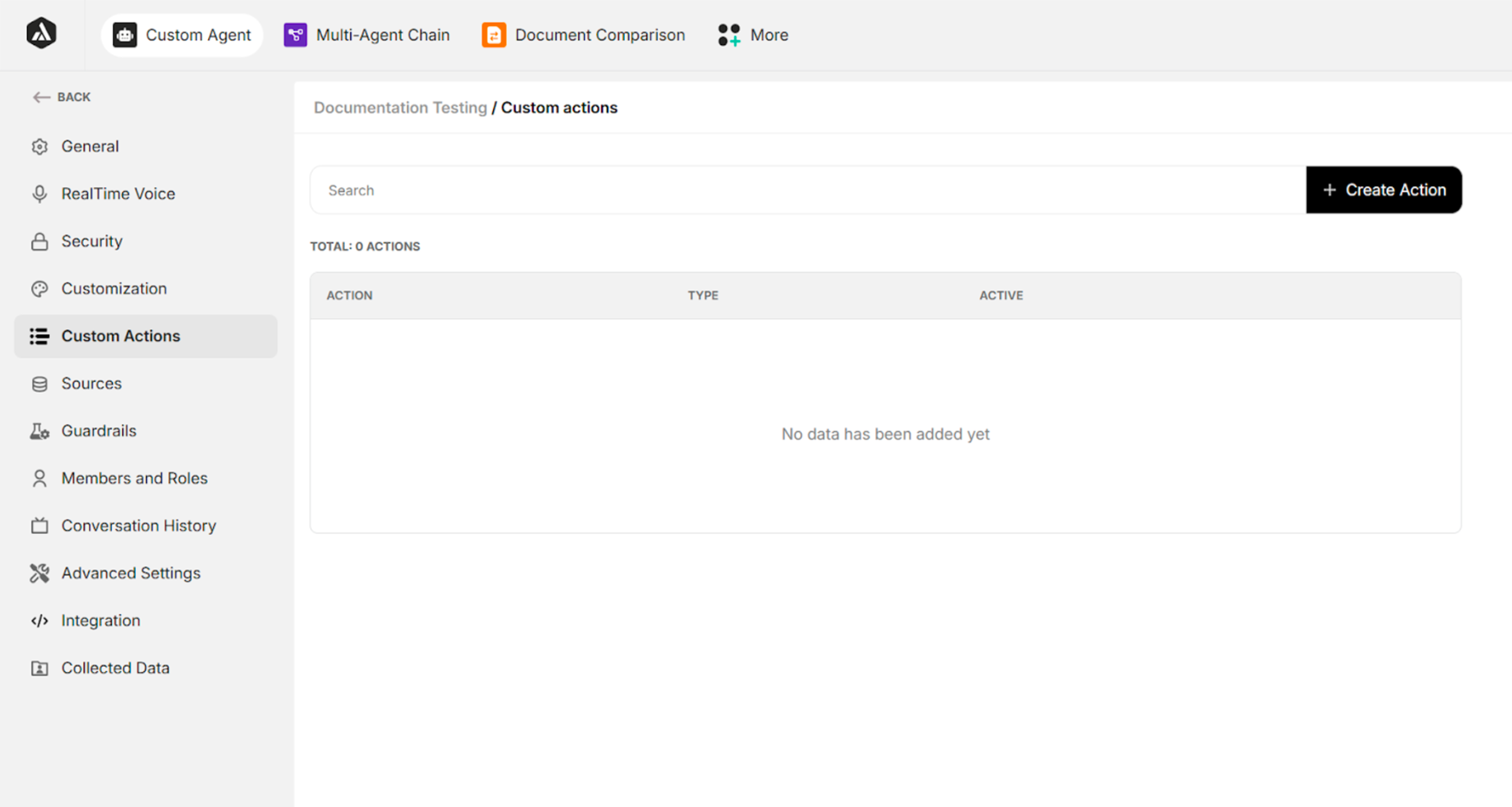This screenshot has height=807, width=1512.
Task: Open the Document Comparison orange icon
Action: pos(494,35)
